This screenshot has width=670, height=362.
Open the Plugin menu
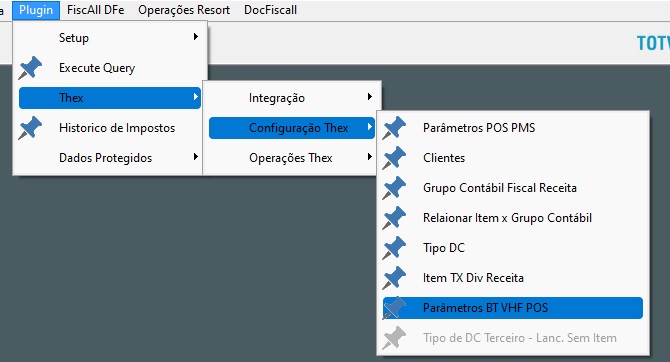tap(36, 10)
